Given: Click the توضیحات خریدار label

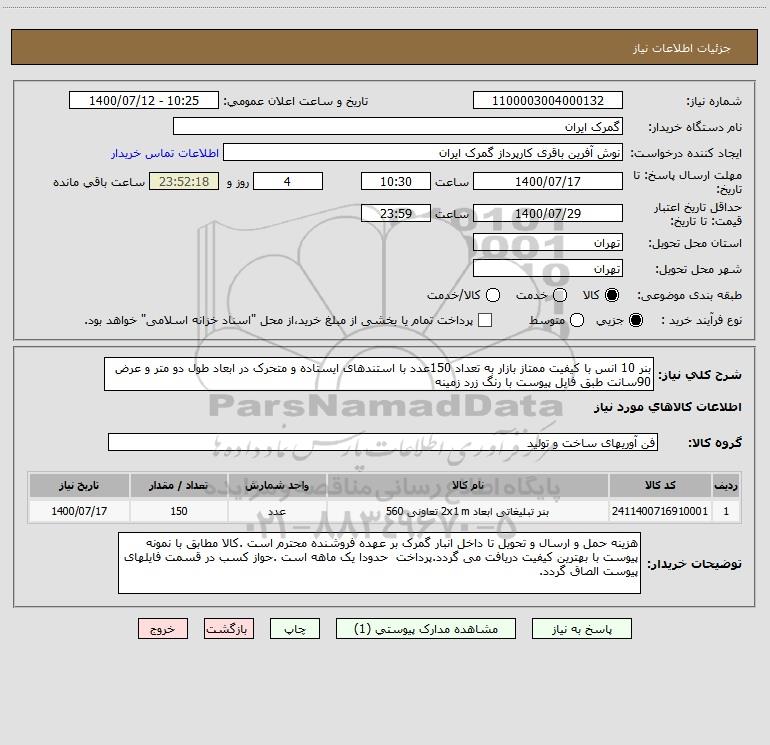Looking at the screenshot, I should (x=694, y=564).
